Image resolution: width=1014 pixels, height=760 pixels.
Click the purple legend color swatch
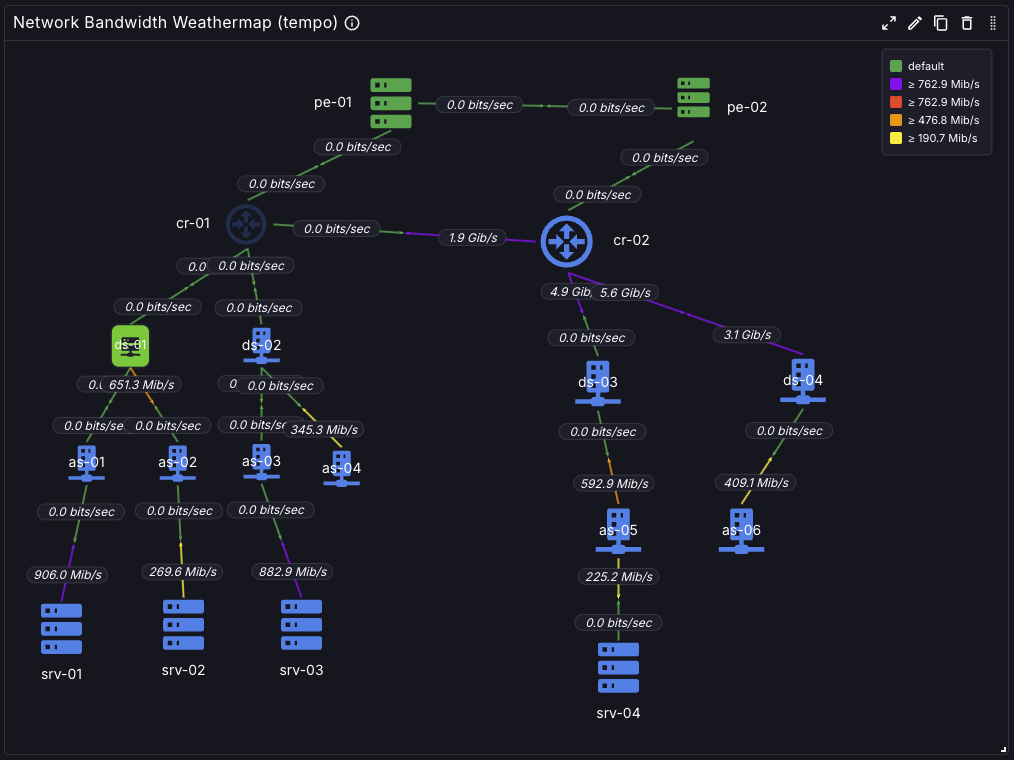(896, 84)
